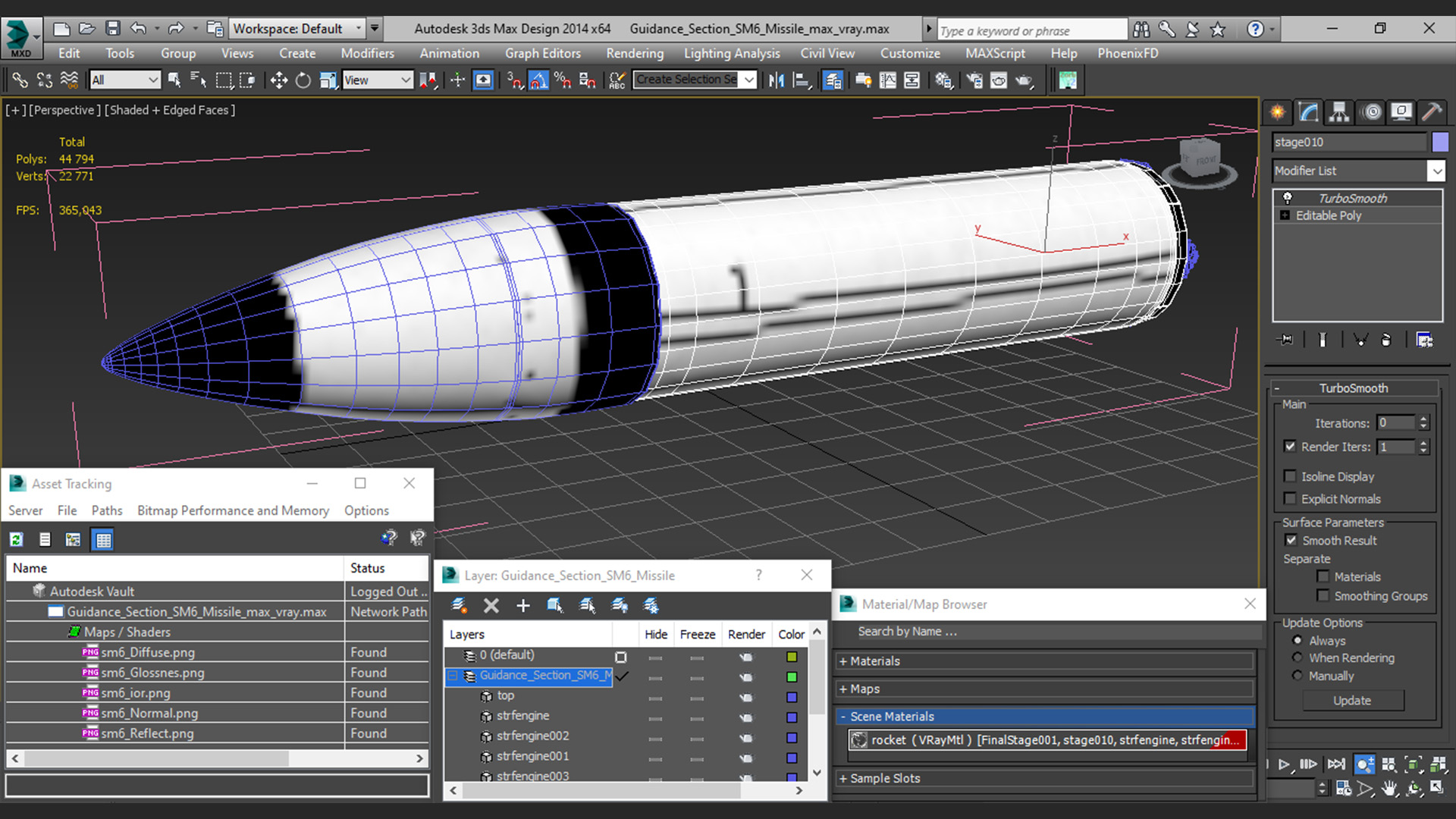Image resolution: width=1456 pixels, height=819 pixels.
Task: Open the All selection filter dropdown
Action: coord(124,80)
